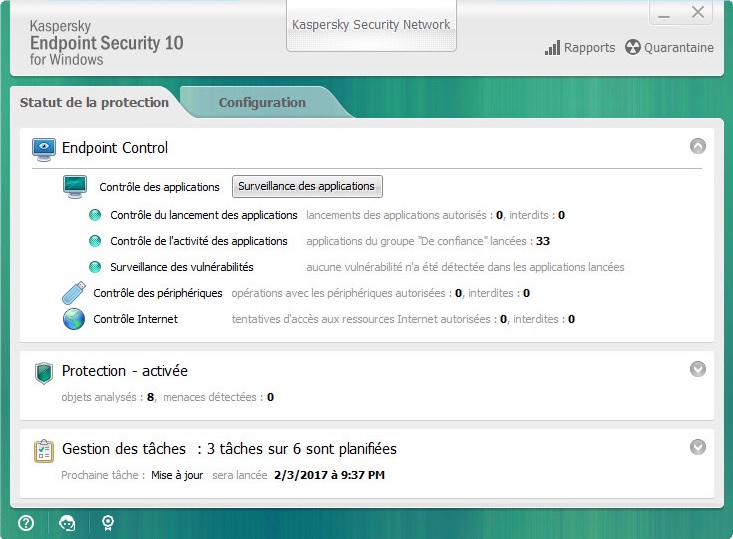
Task: Click the Kaspersky Endpoint Security 10 logo text
Action: point(106,43)
